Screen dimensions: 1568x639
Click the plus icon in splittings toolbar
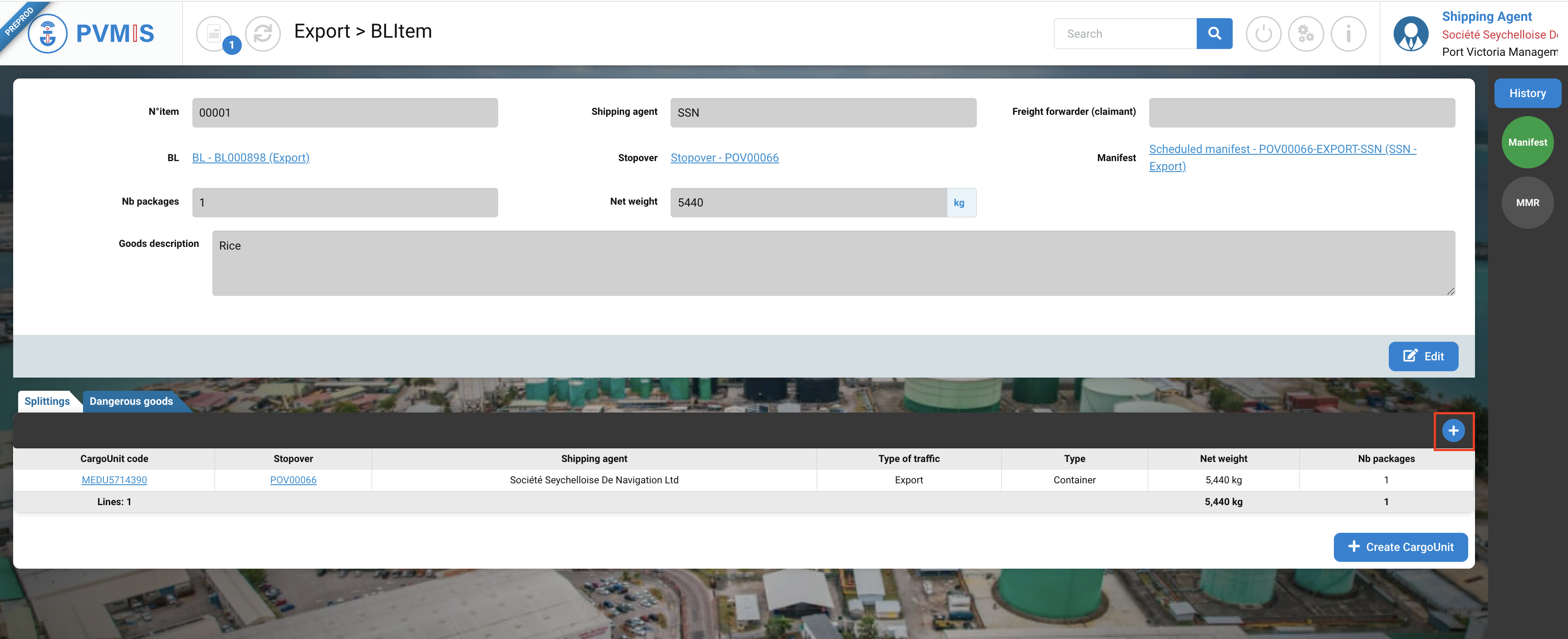click(1453, 431)
